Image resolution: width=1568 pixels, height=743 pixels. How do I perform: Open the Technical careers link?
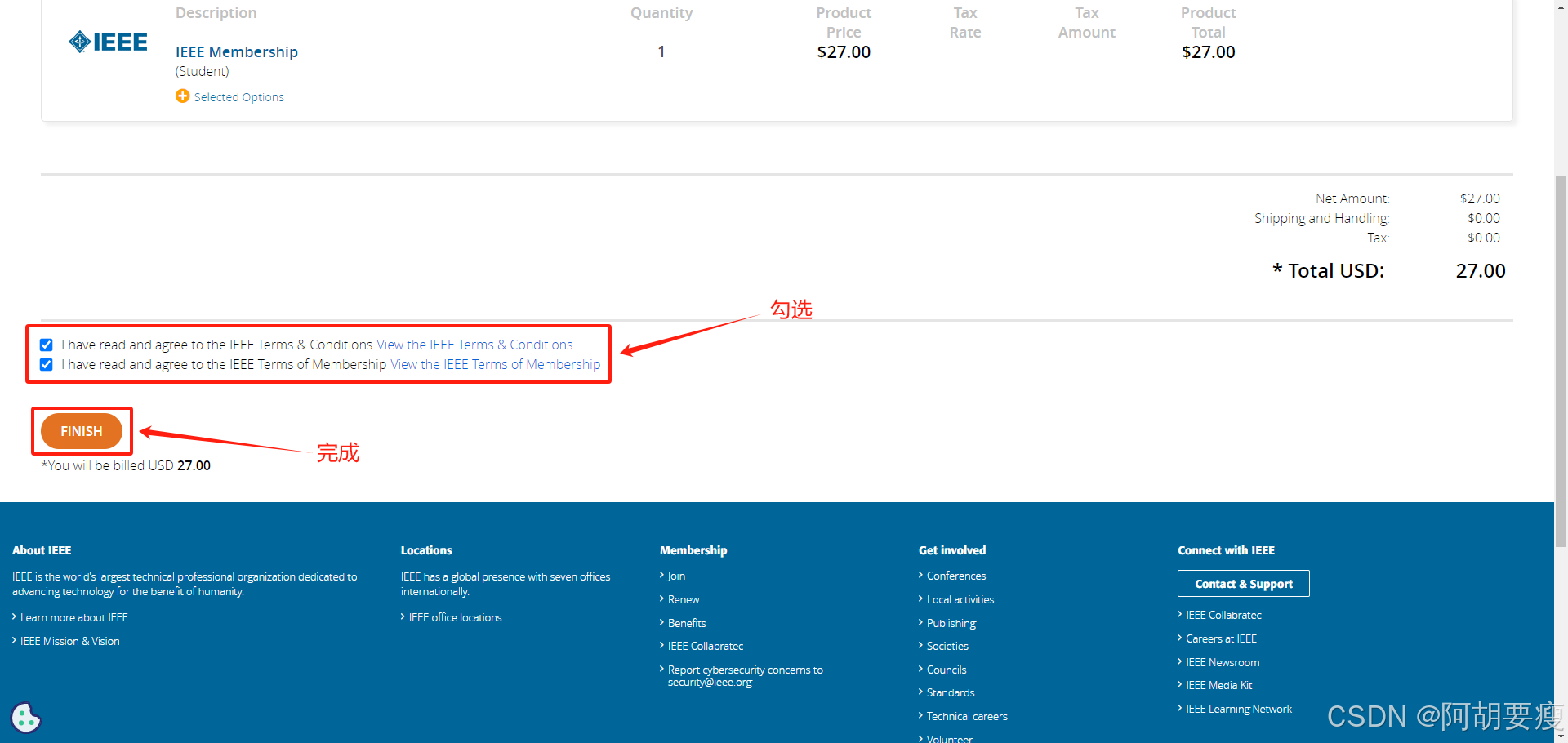(x=967, y=716)
